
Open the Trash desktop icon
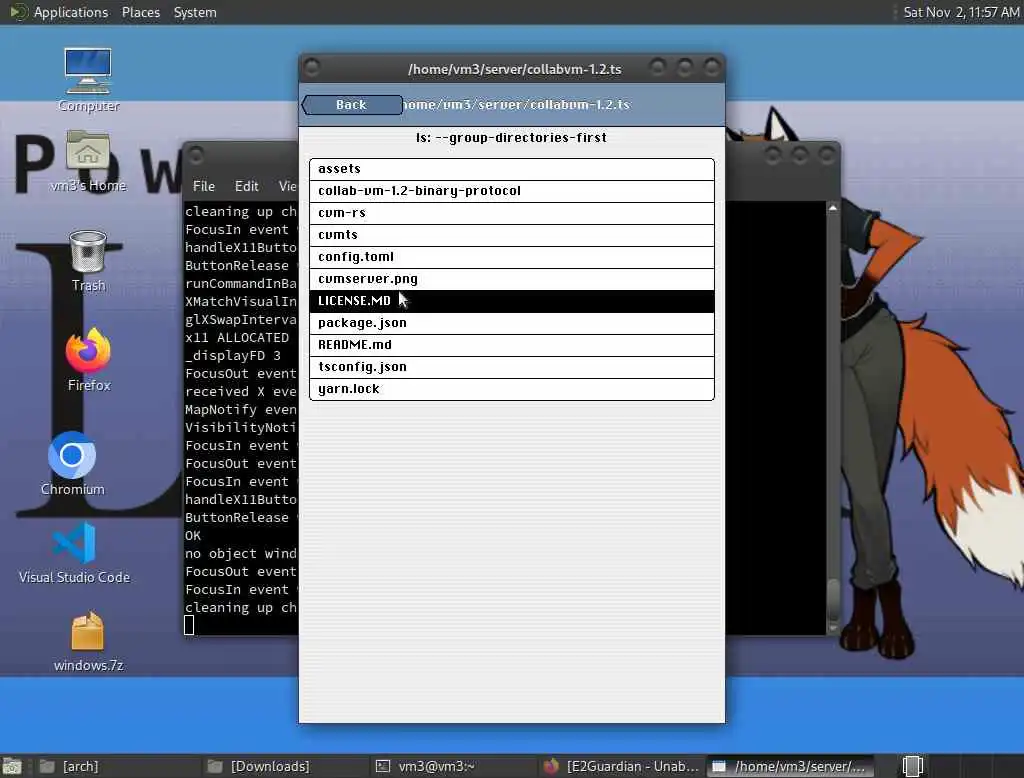(x=88, y=261)
